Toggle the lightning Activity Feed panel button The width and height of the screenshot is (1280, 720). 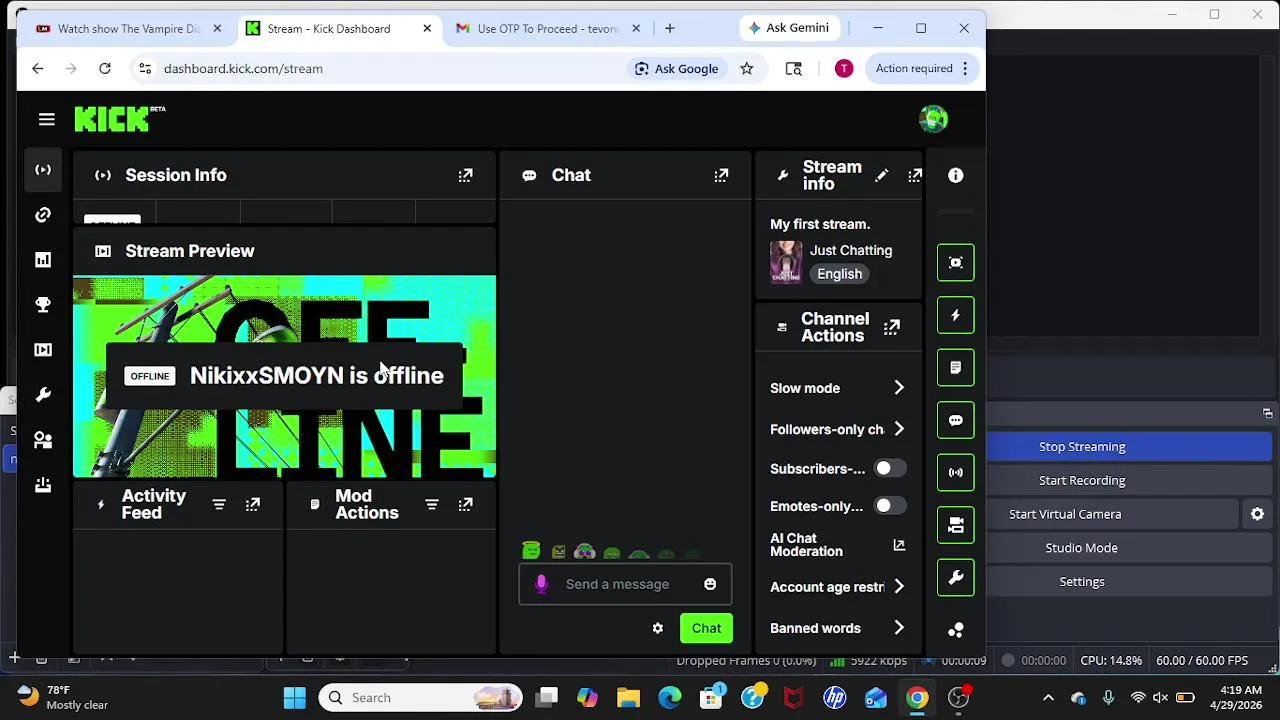click(956, 315)
